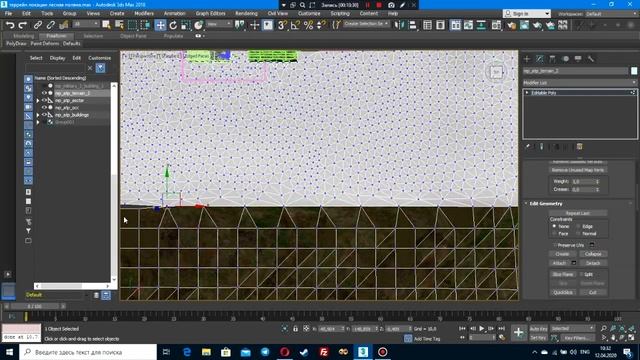The width and height of the screenshot is (640, 360).
Task: Click the Windows taskbar search box
Action: point(88,352)
